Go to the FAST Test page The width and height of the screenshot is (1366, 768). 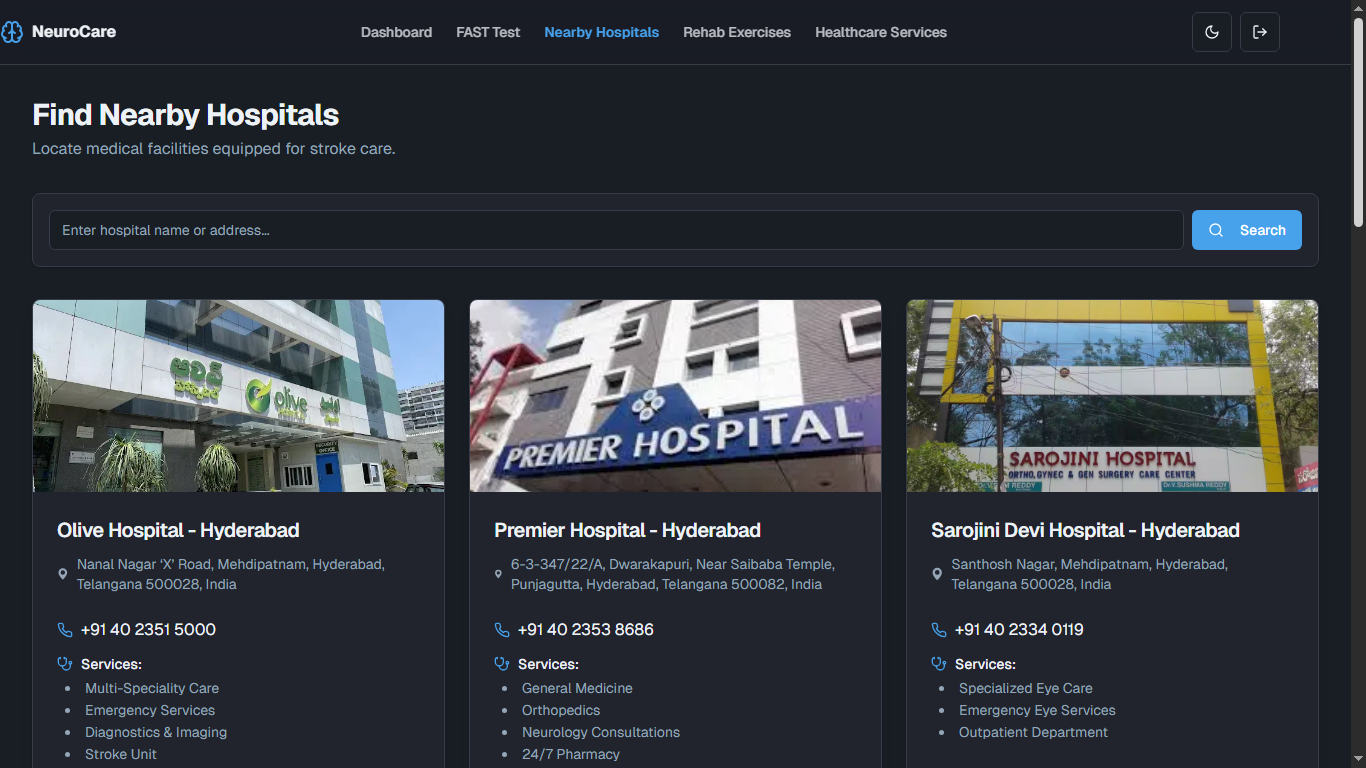(488, 32)
